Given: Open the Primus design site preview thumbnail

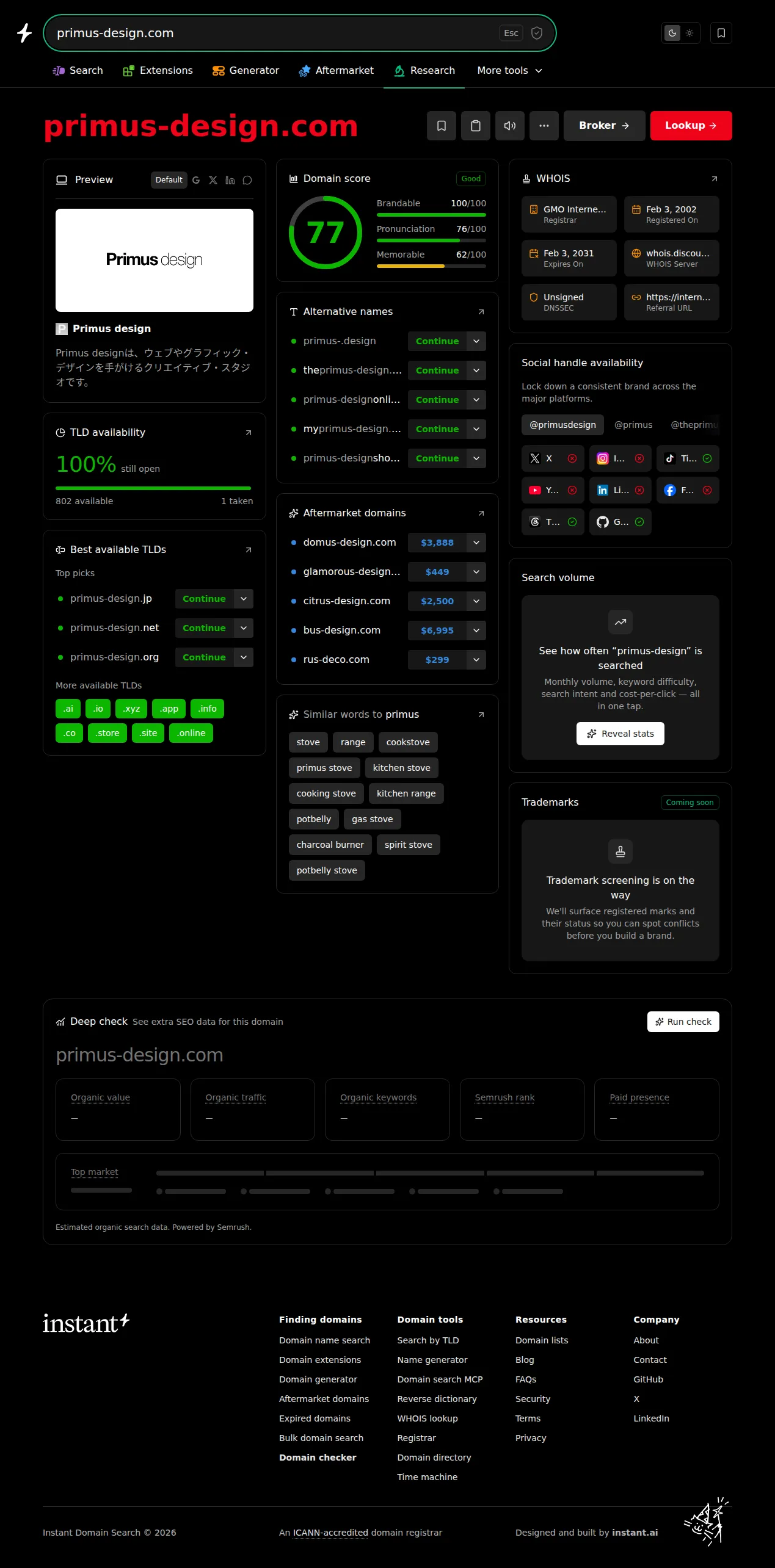Looking at the screenshot, I should (155, 261).
